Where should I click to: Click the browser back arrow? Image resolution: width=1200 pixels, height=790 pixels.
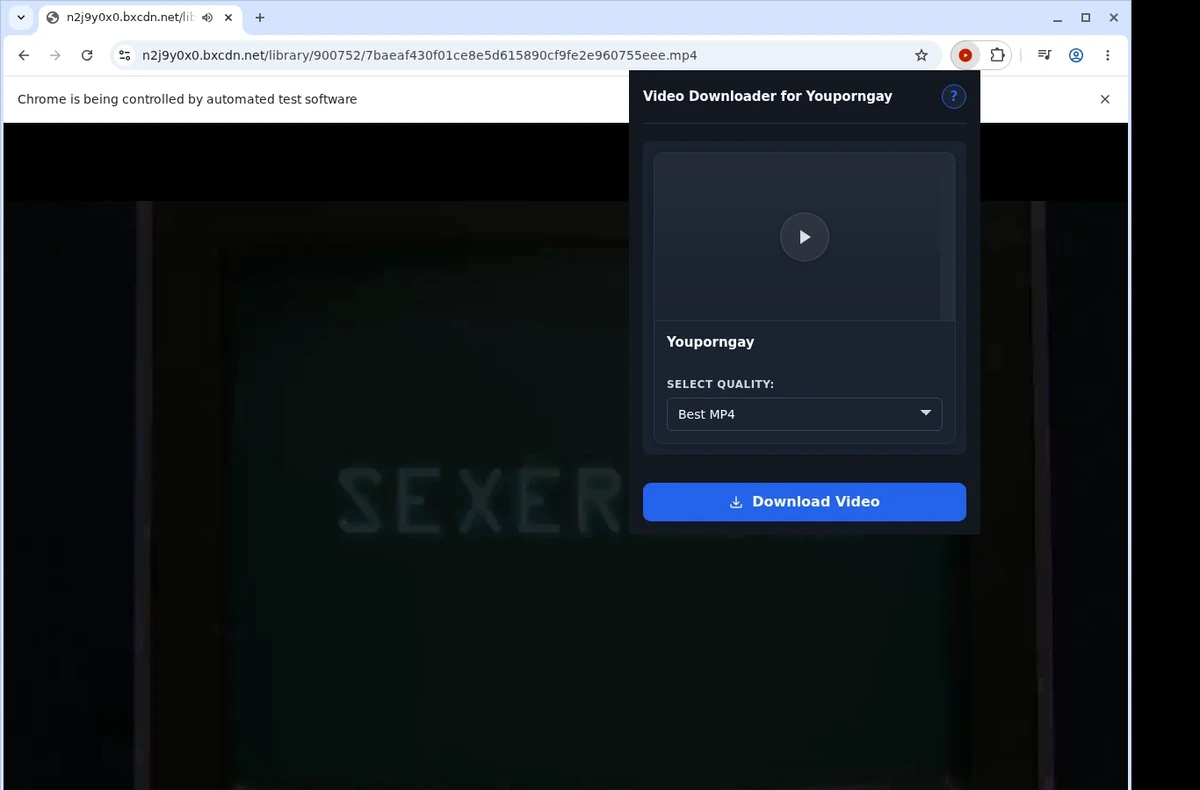(24, 56)
